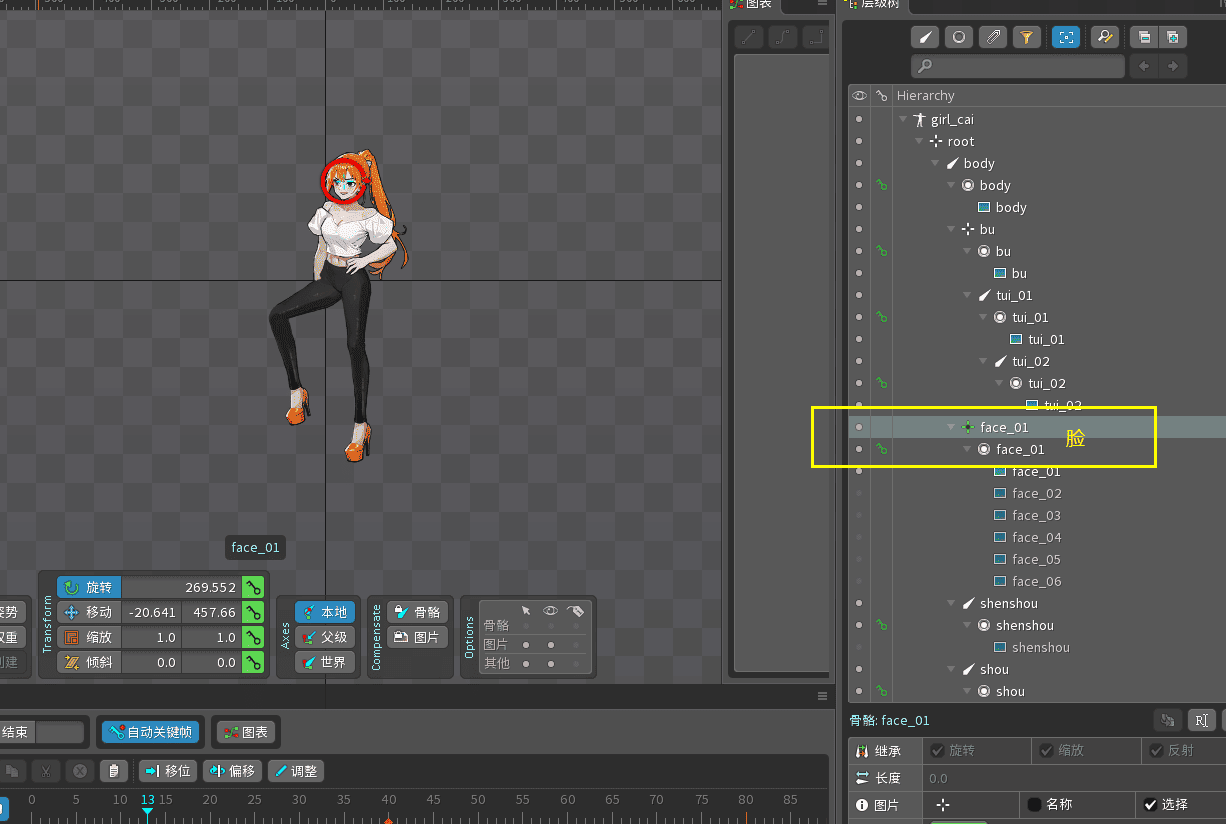The width and height of the screenshot is (1226, 824).
Task: Click the find and replace magnifier icon
Action: click(1104, 37)
